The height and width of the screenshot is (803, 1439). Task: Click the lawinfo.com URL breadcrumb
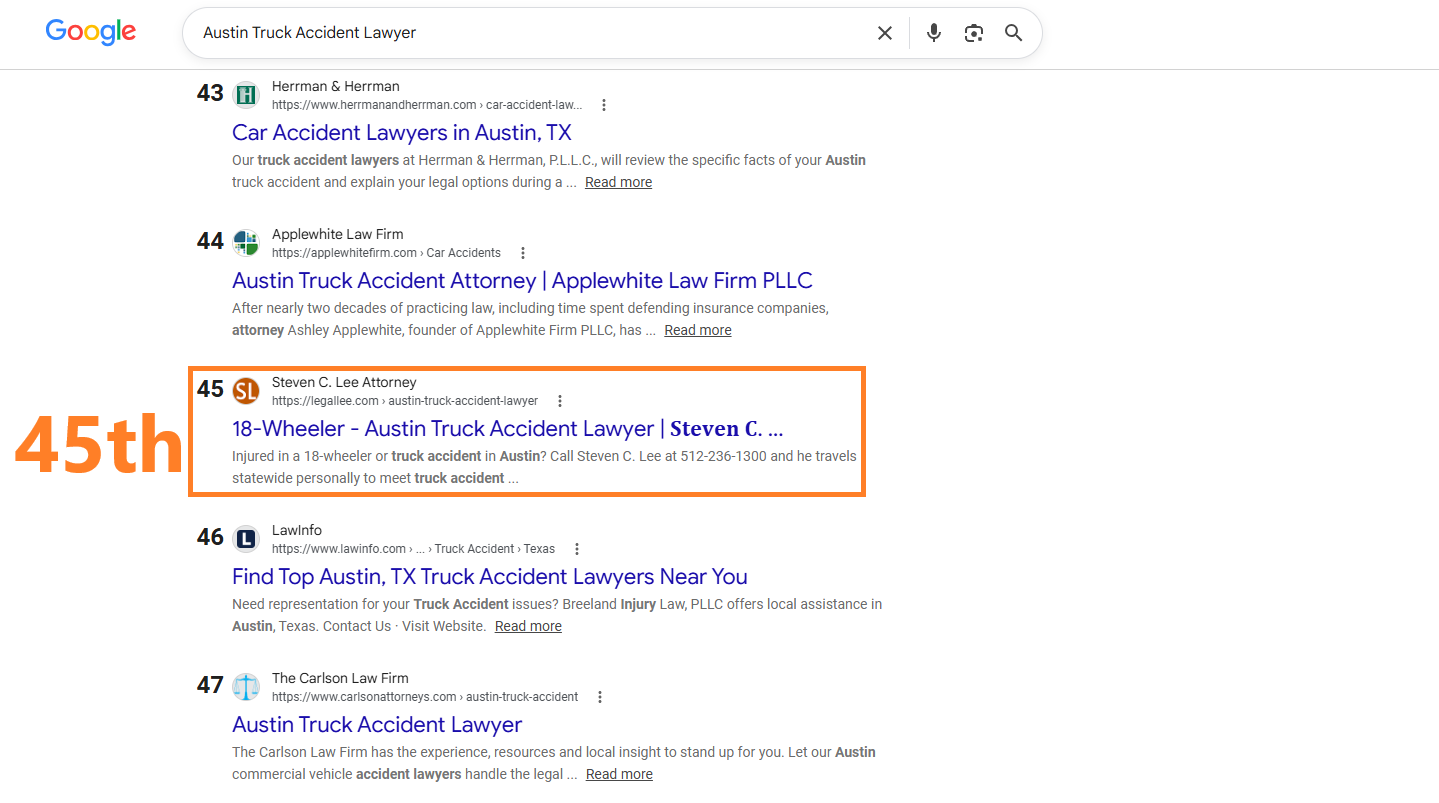click(x=413, y=549)
